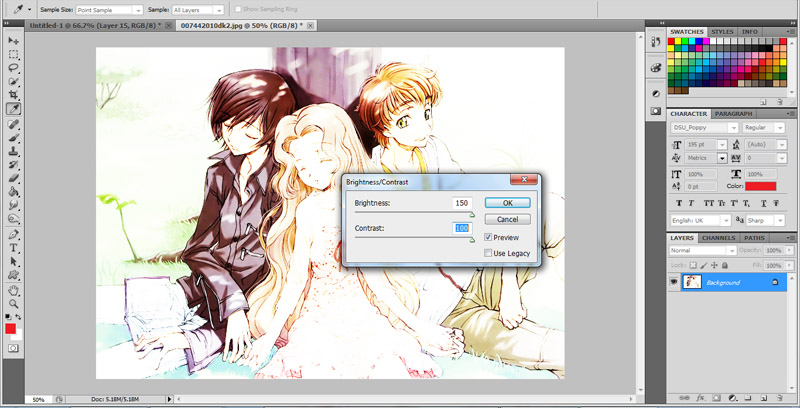Switch to the Paragraph tab
This screenshot has height=408, width=800.
click(x=733, y=114)
